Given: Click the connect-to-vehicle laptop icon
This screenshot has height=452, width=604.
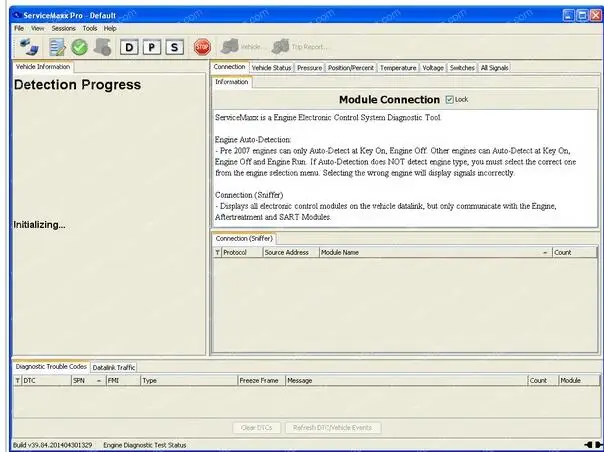Looking at the screenshot, I should 29,47.
